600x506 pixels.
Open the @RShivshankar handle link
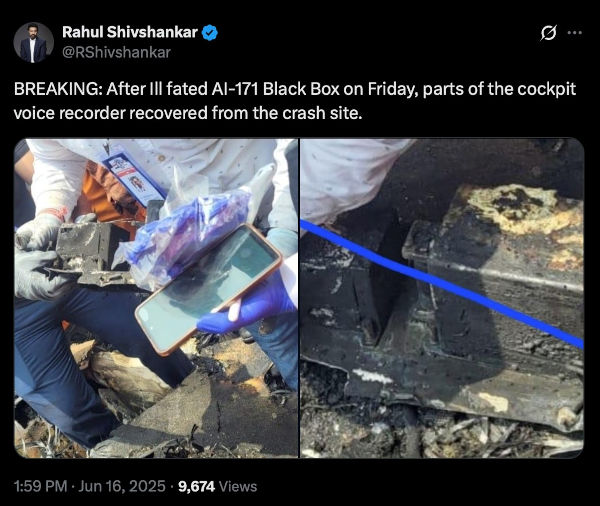(116, 52)
